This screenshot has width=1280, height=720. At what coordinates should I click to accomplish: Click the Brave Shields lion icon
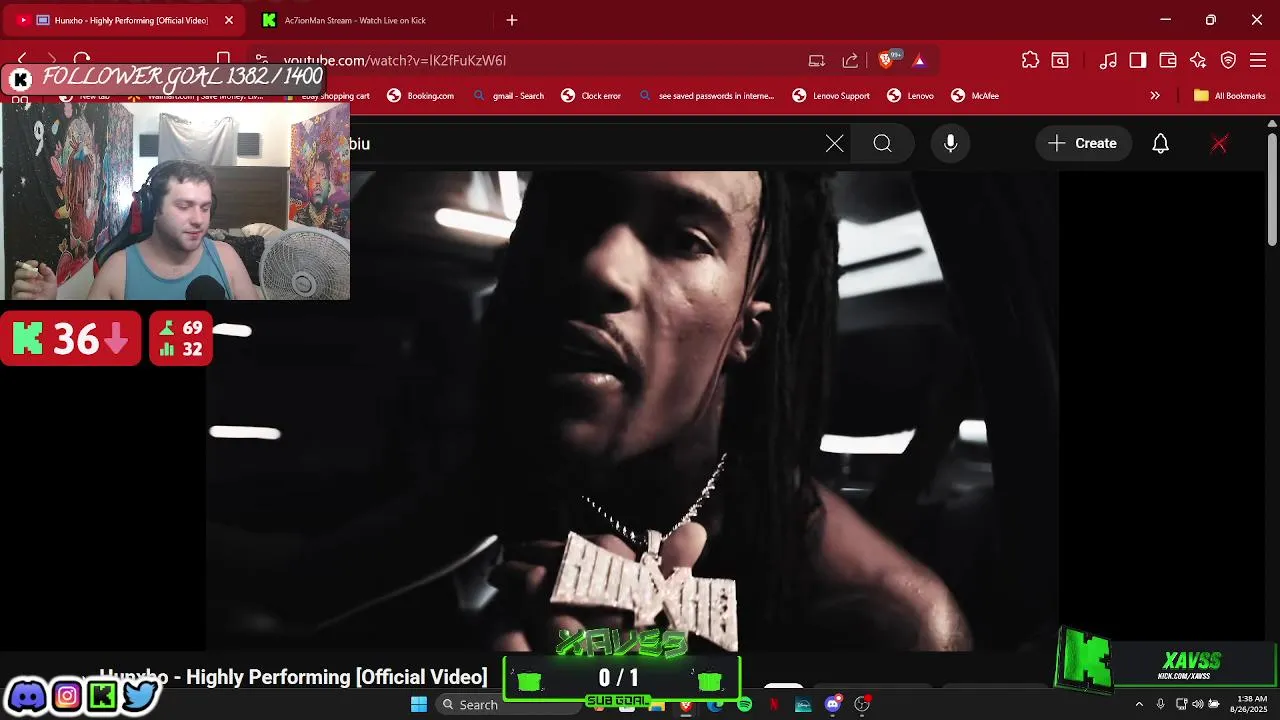tap(886, 60)
